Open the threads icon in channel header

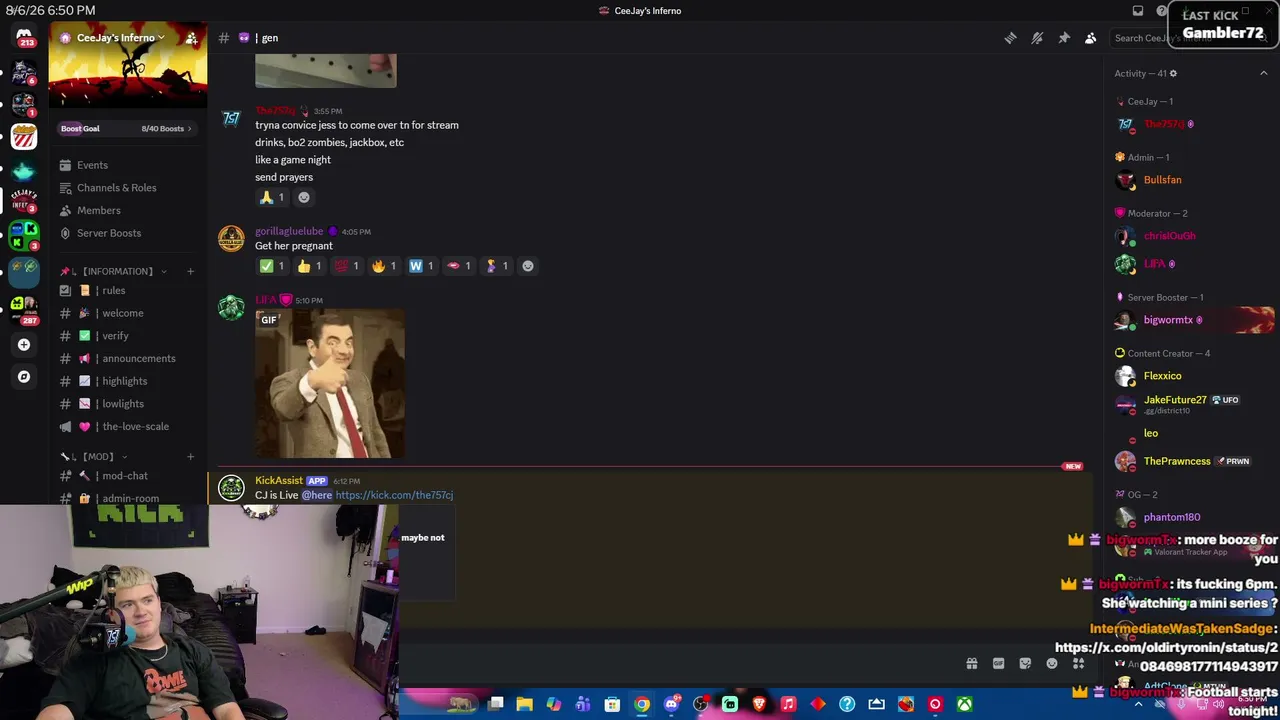pyautogui.click(x=1010, y=38)
